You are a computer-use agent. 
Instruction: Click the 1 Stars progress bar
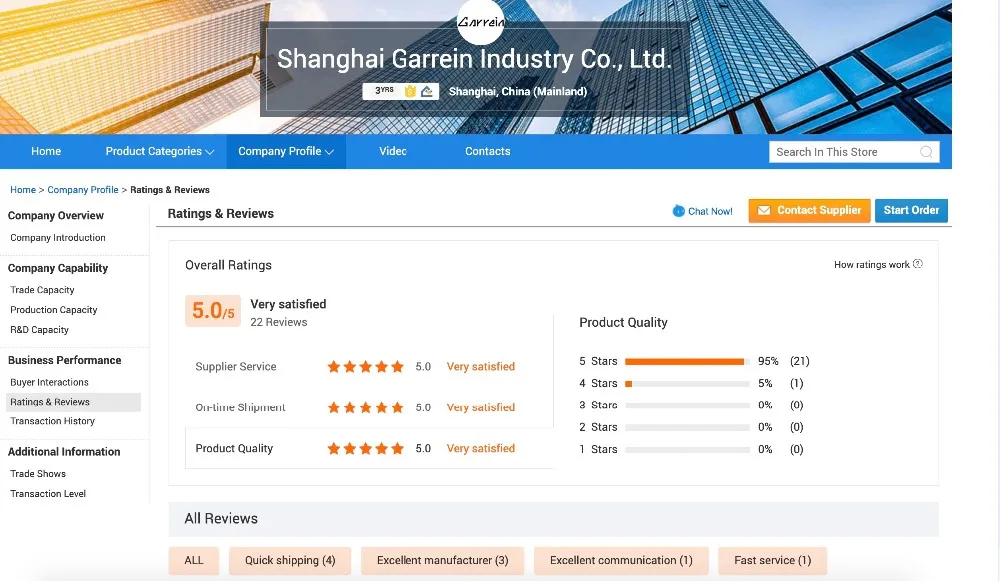(688, 450)
